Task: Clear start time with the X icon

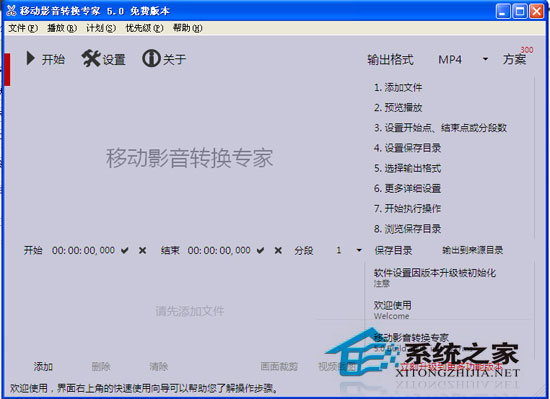Action: click(x=142, y=250)
